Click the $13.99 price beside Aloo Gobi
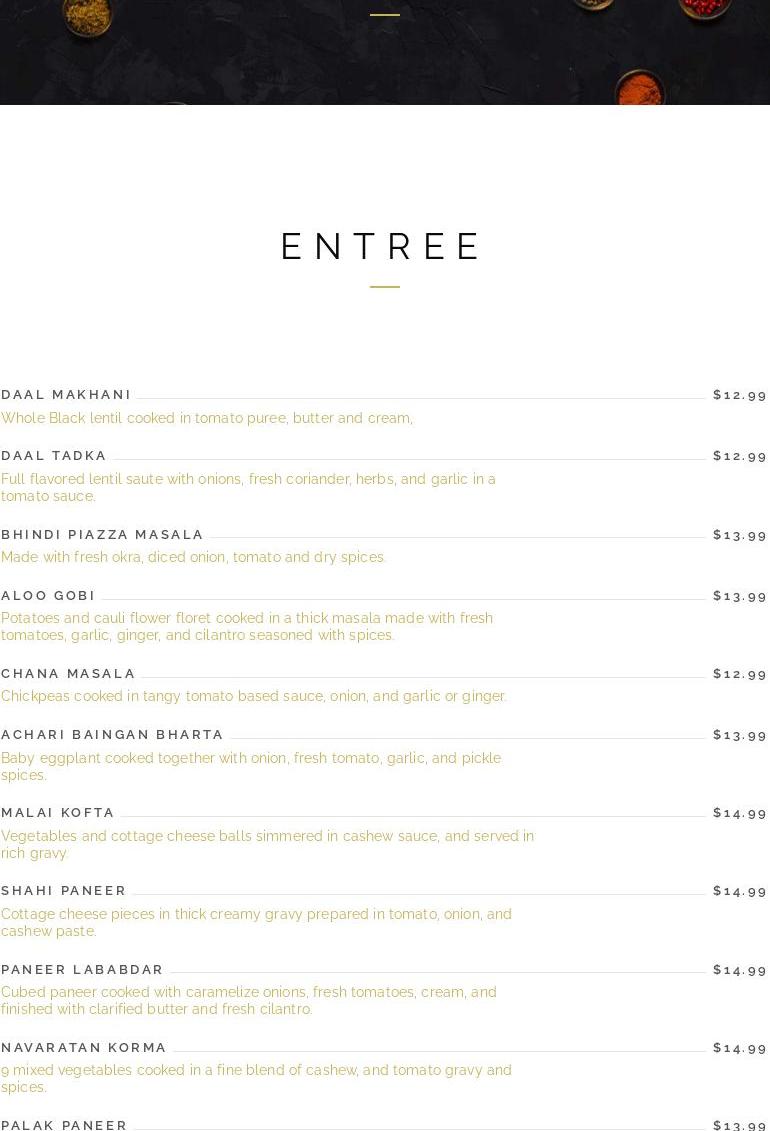 [740, 596]
